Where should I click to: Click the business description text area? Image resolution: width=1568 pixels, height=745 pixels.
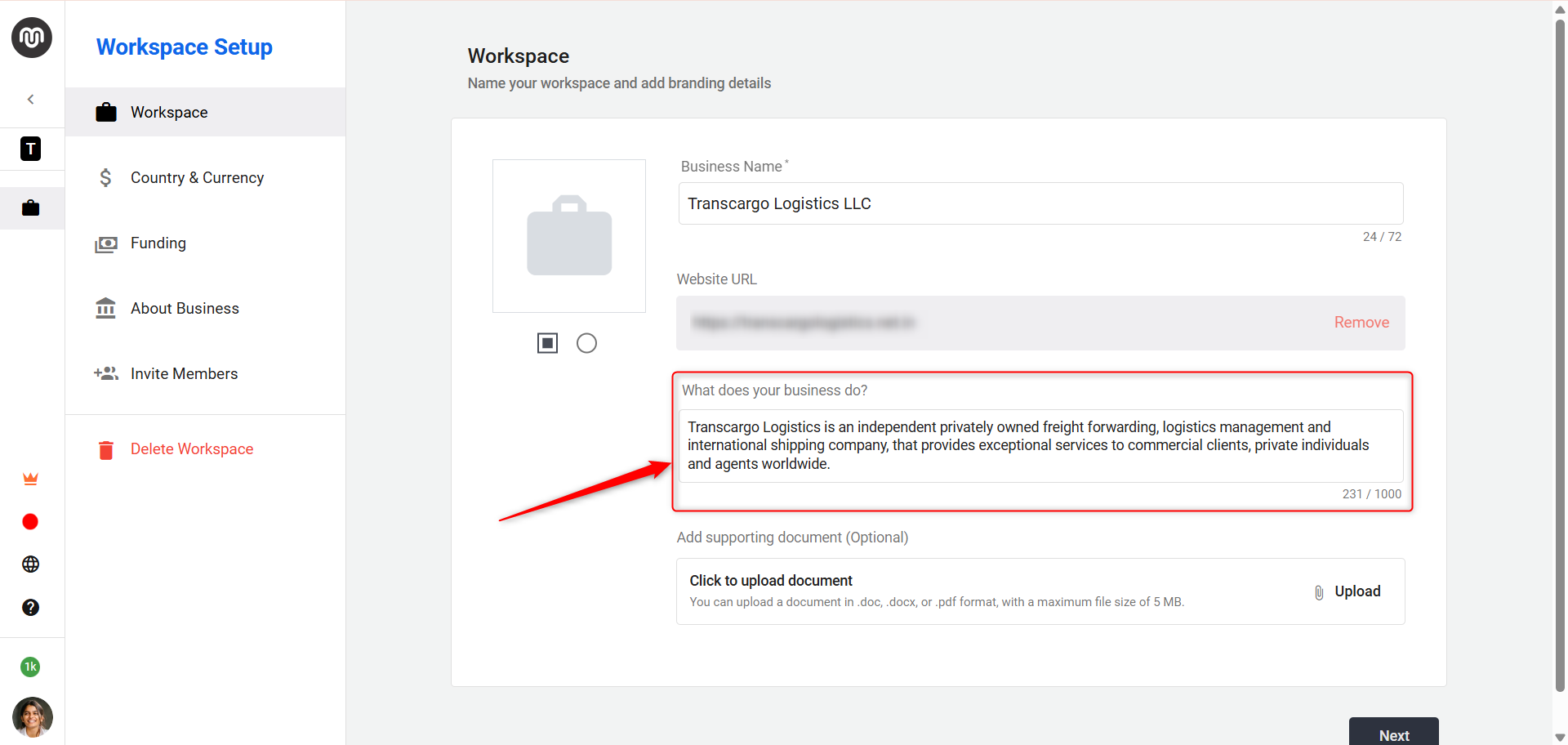[x=1040, y=445]
